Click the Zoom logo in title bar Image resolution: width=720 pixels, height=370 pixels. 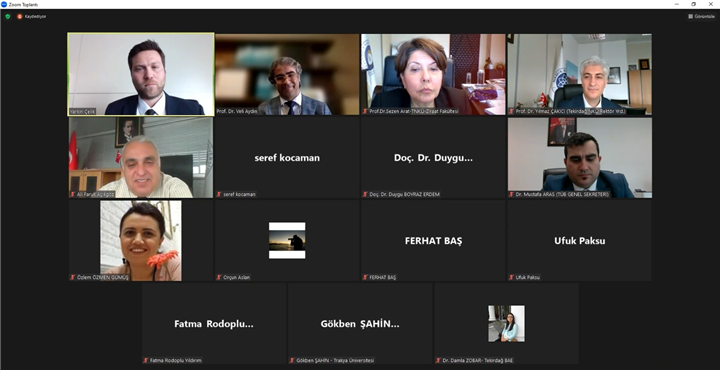[4, 4]
